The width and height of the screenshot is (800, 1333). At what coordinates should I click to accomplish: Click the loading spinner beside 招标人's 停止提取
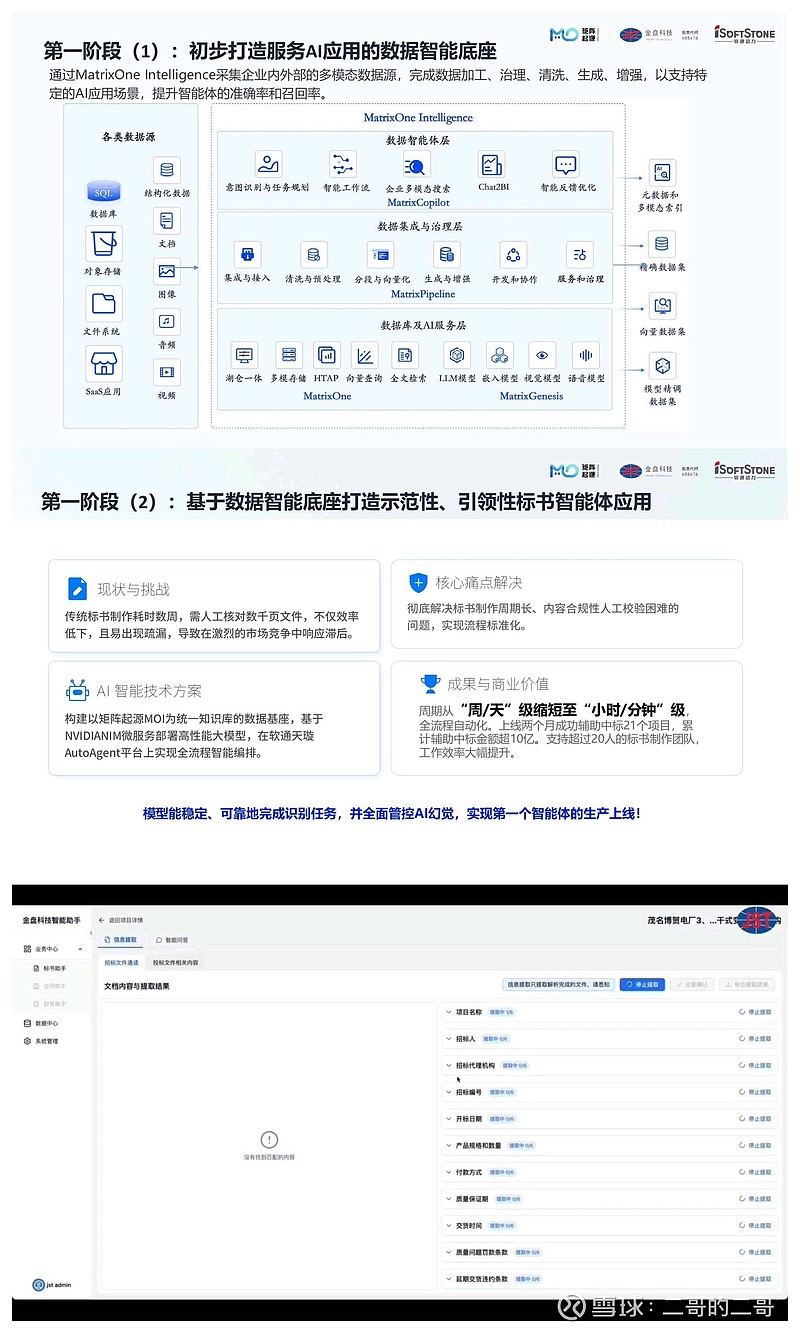click(740, 1039)
